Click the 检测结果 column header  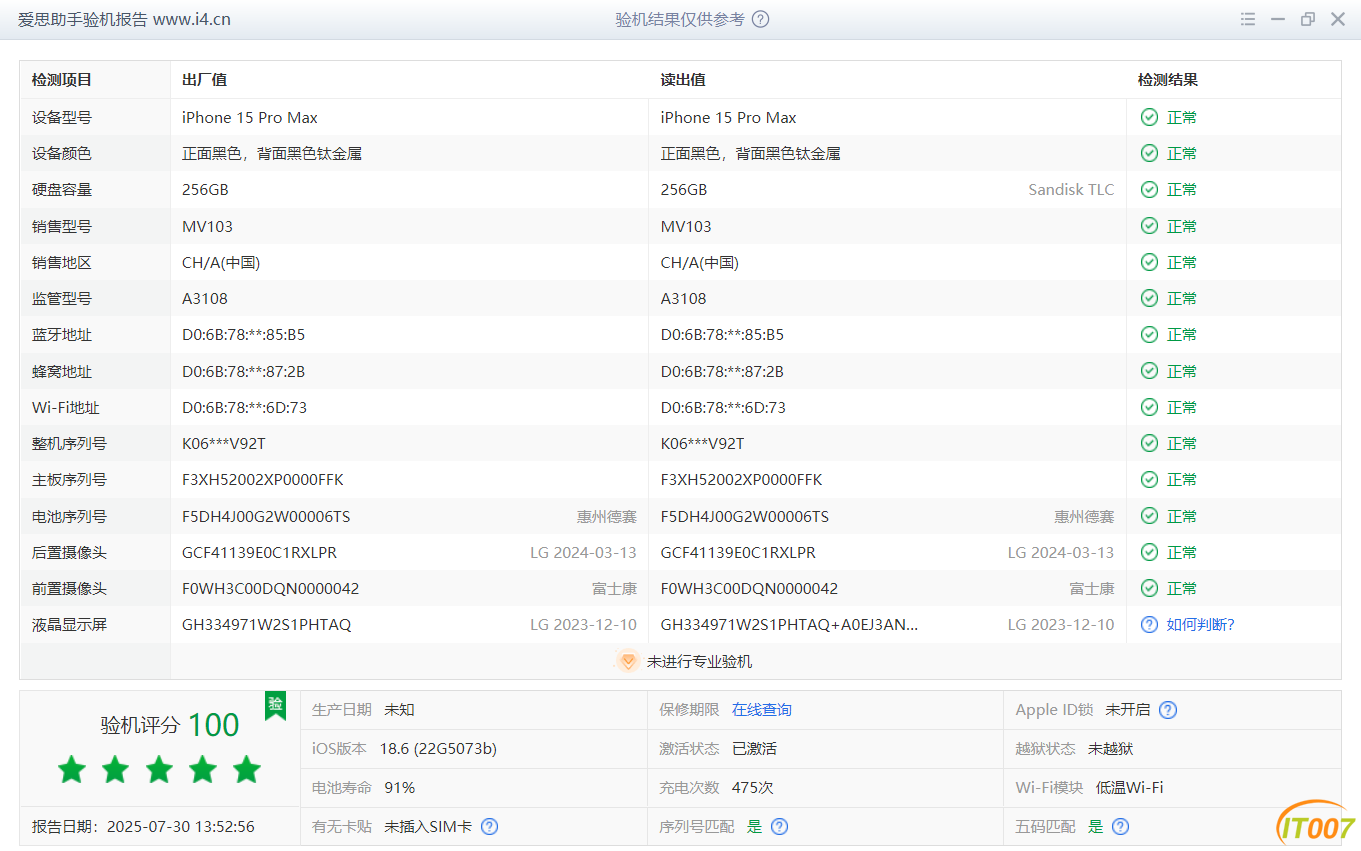point(1168,80)
